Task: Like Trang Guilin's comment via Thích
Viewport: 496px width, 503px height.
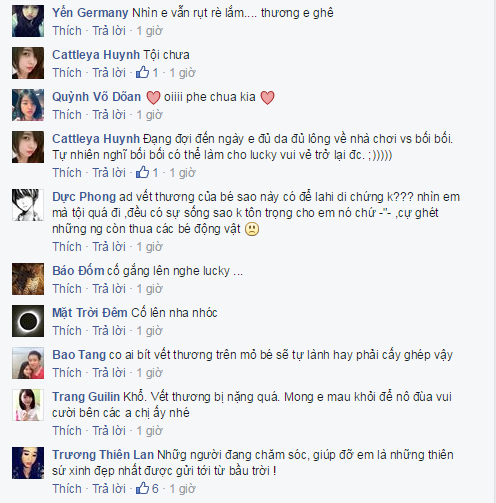Action: (x=67, y=431)
